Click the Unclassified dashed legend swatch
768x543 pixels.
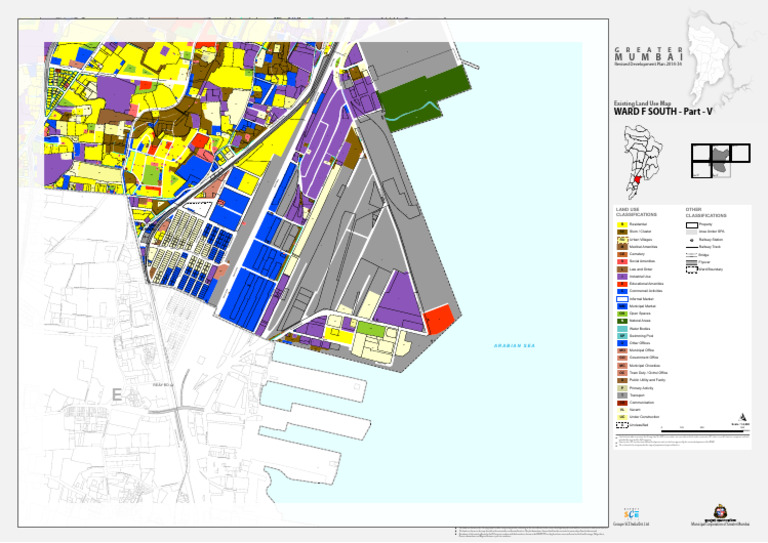(622, 425)
